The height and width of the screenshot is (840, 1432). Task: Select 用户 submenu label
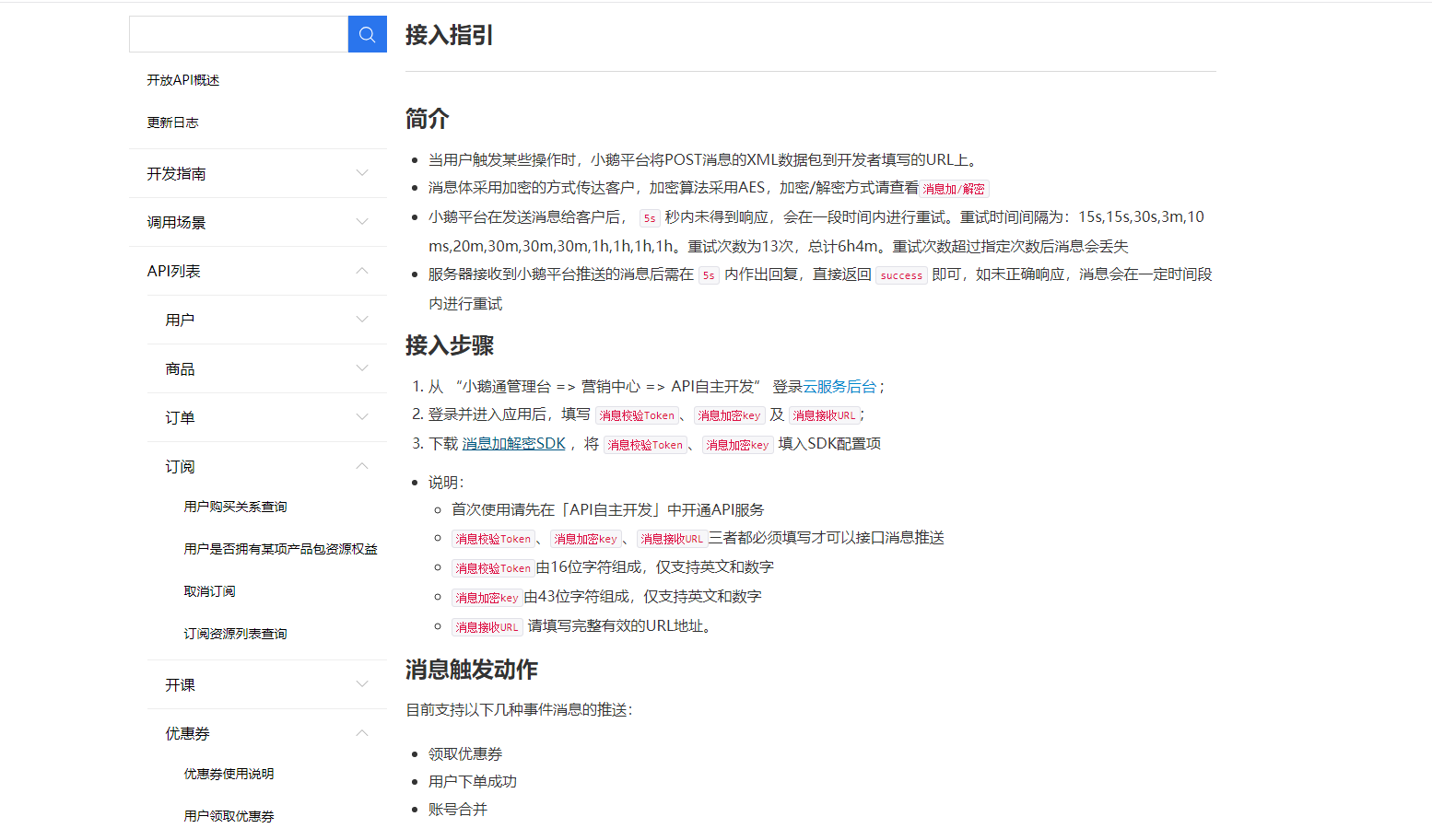[180, 321]
